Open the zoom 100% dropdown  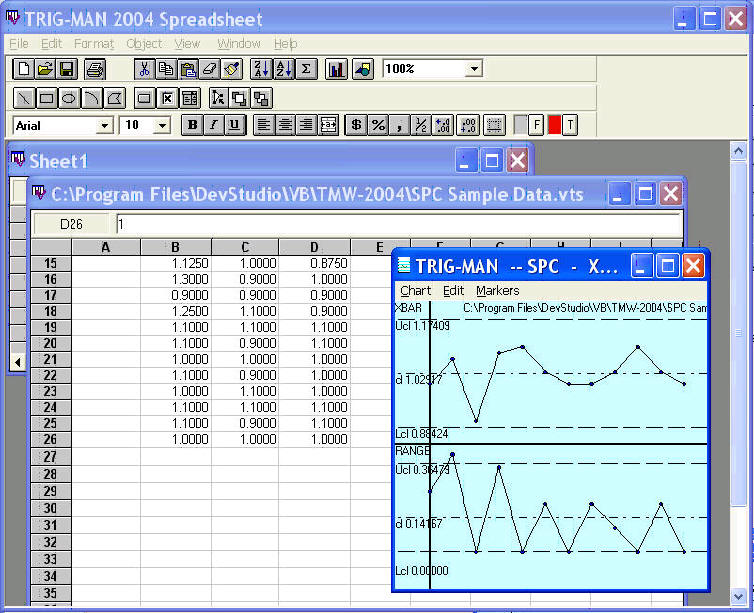point(474,69)
